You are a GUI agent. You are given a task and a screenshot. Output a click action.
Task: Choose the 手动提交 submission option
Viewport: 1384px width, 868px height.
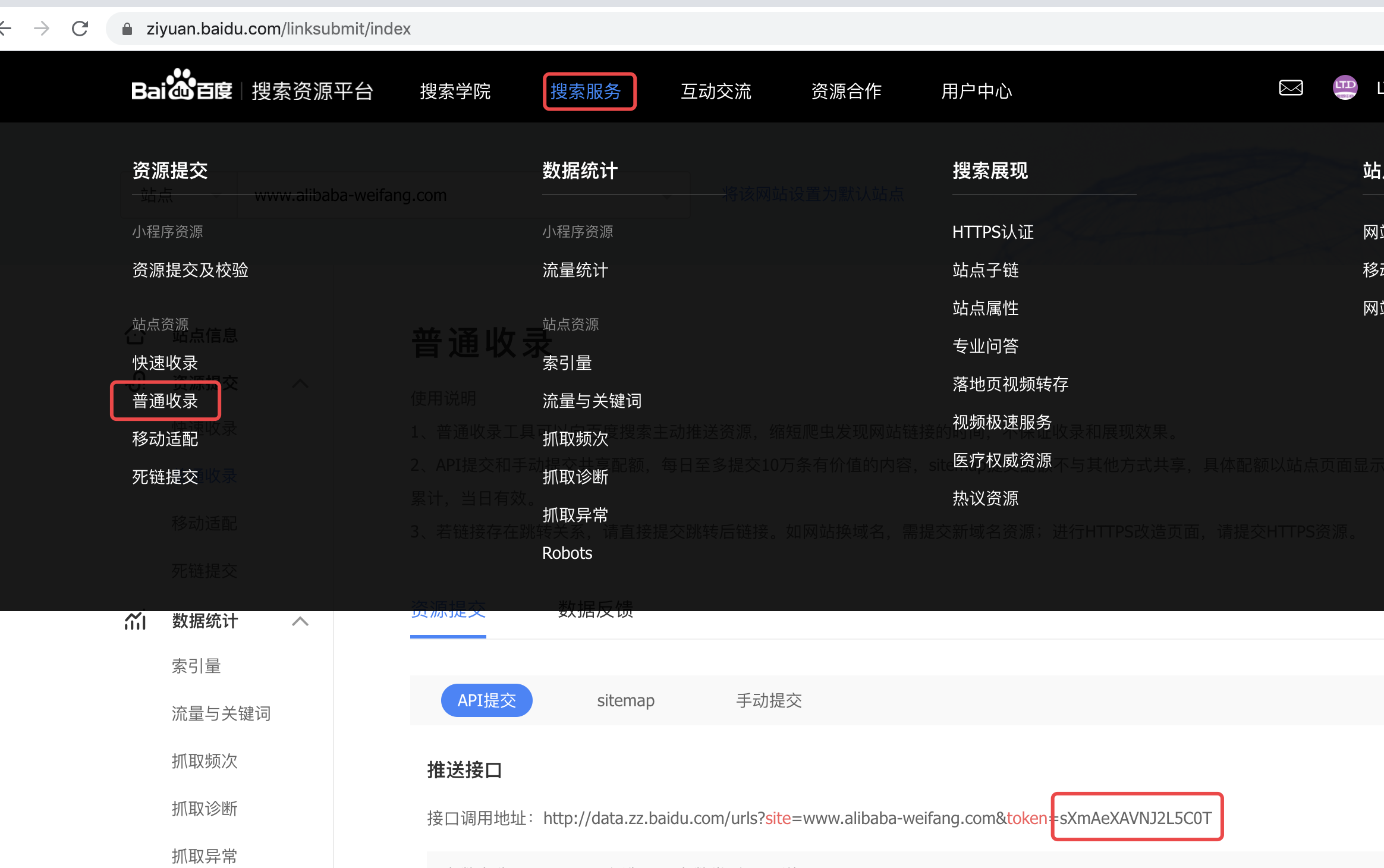tap(769, 700)
